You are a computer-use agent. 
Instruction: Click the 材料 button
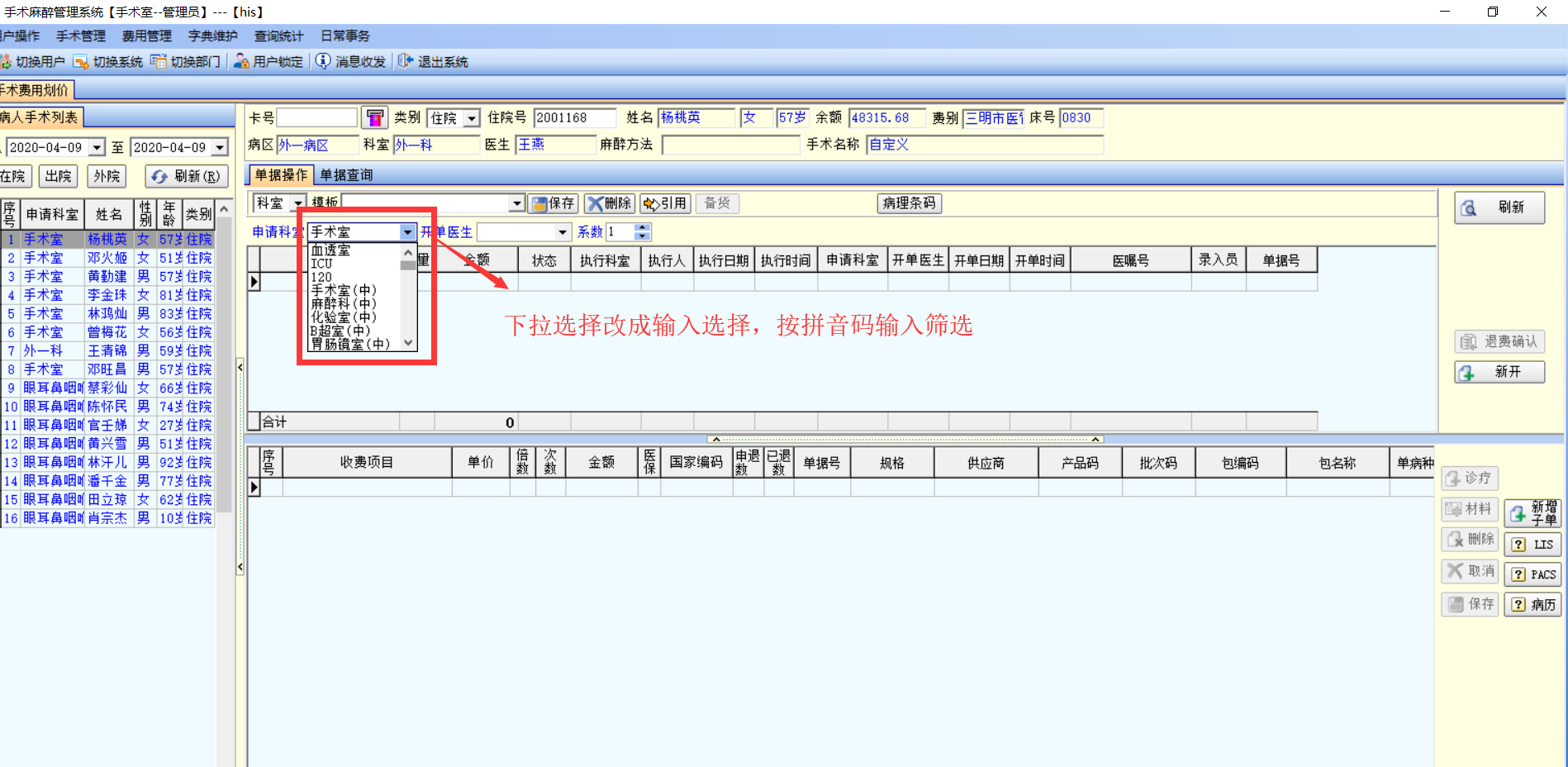(x=1470, y=509)
